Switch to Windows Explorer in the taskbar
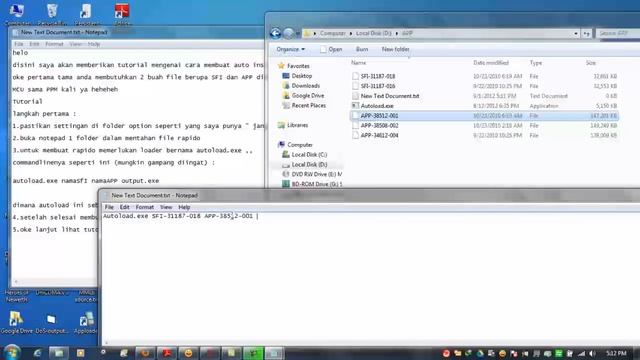This screenshot has height=360, width=640. pyautogui.click(x=59, y=353)
